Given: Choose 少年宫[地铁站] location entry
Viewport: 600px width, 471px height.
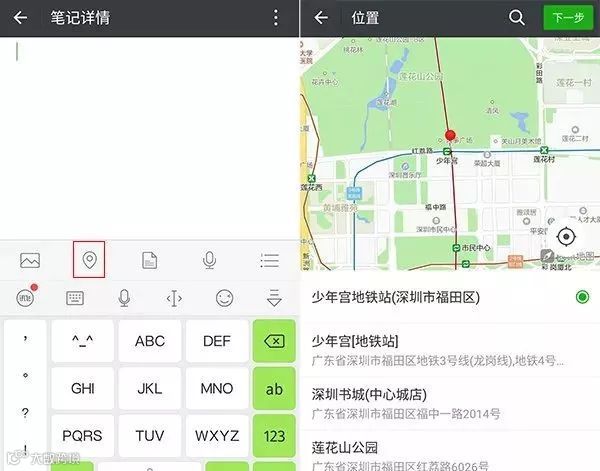Looking at the screenshot, I should click(450, 350).
